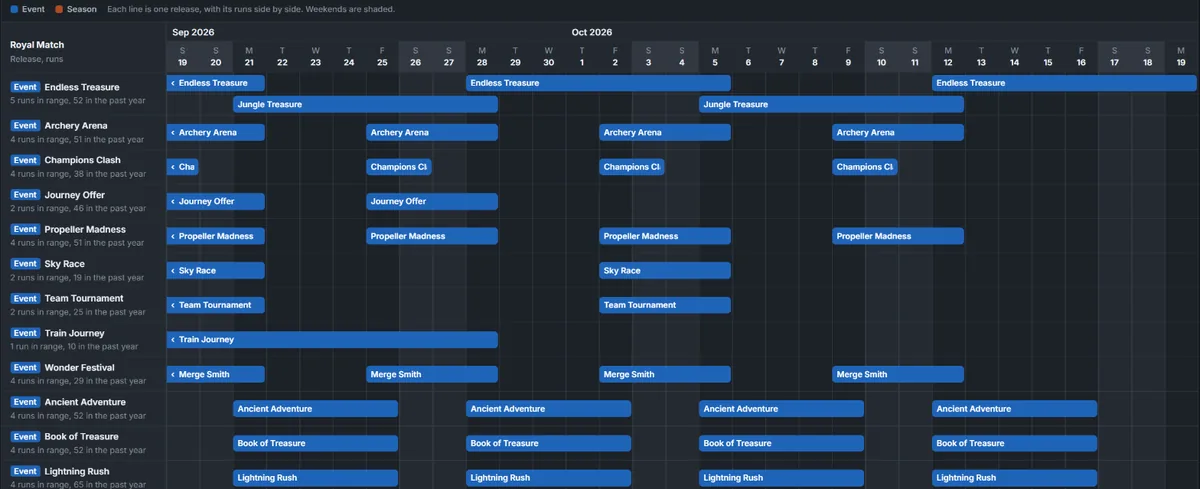
Task: Select the Team Tournament bar starting Oct 2
Action: coord(665,305)
